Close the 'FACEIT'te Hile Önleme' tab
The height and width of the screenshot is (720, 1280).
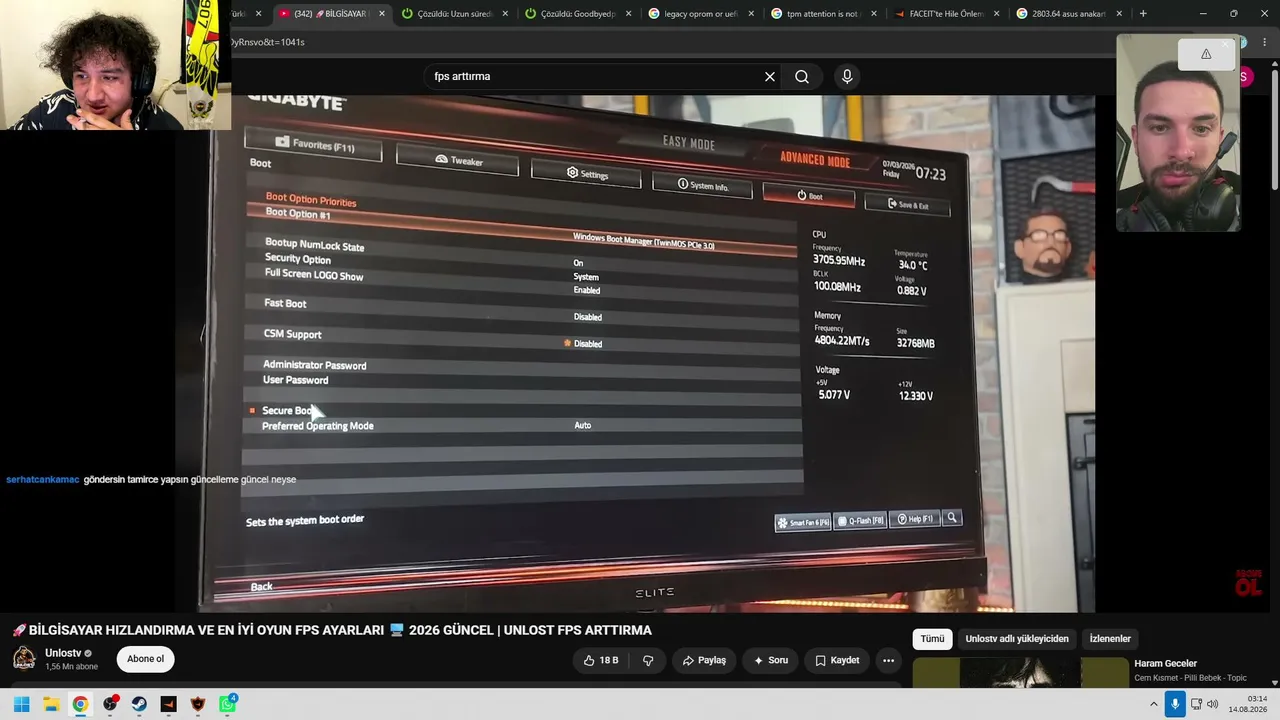click(996, 14)
